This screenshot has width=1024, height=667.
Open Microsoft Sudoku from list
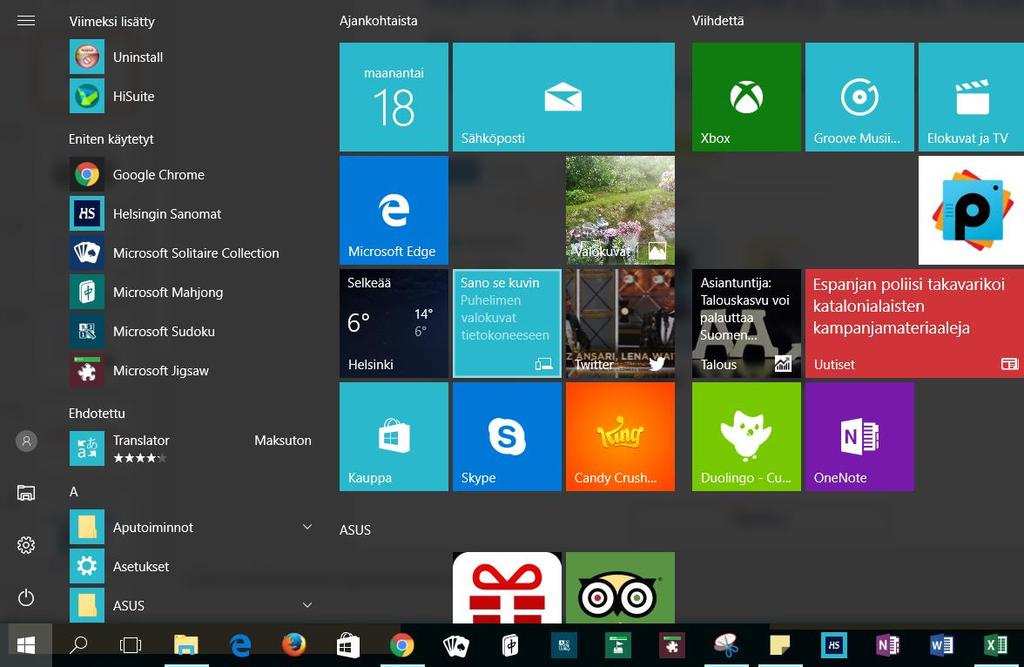coord(191,331)
